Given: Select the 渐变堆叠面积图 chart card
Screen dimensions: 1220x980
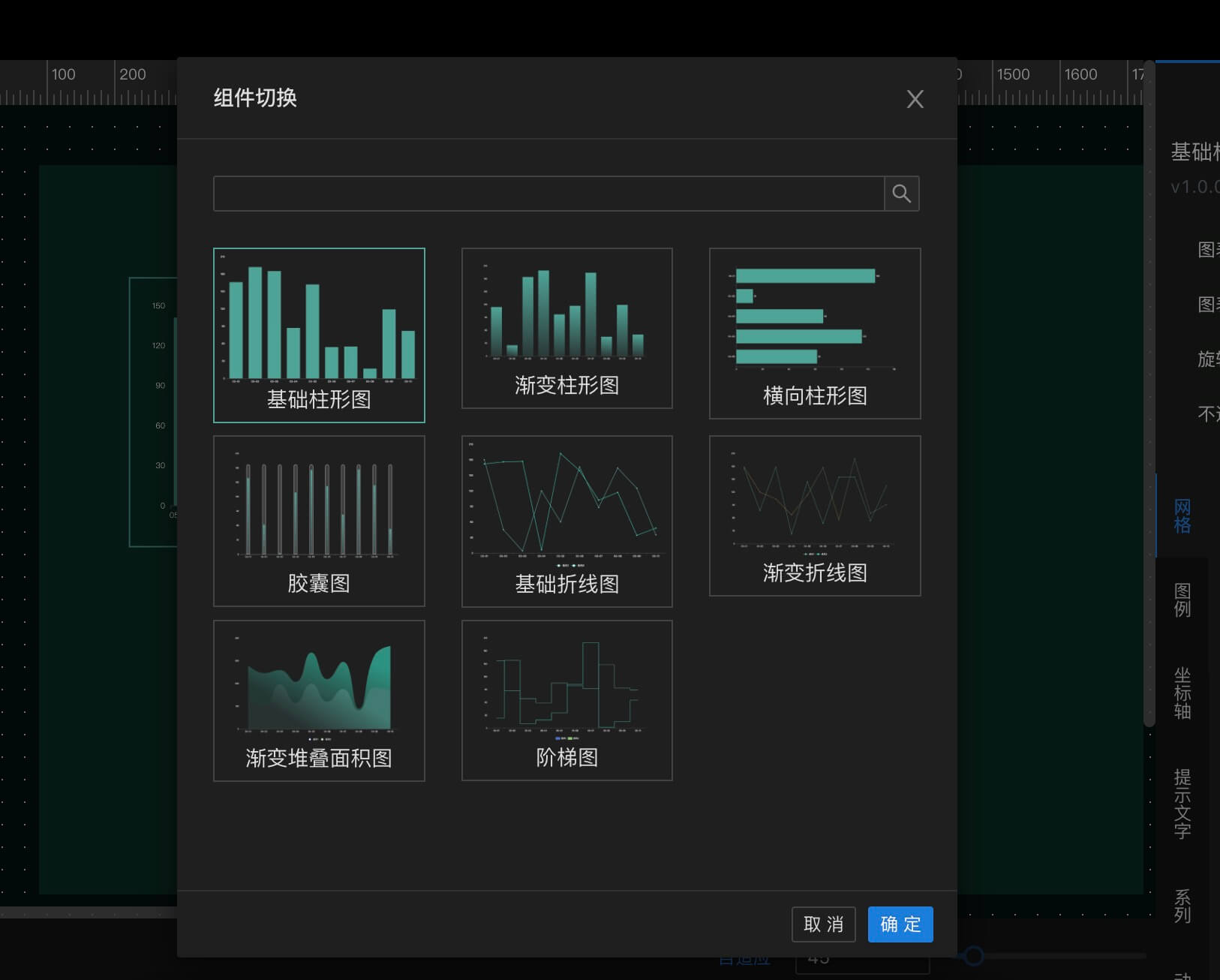Looking at the screenshot, I should pos(319,701).
